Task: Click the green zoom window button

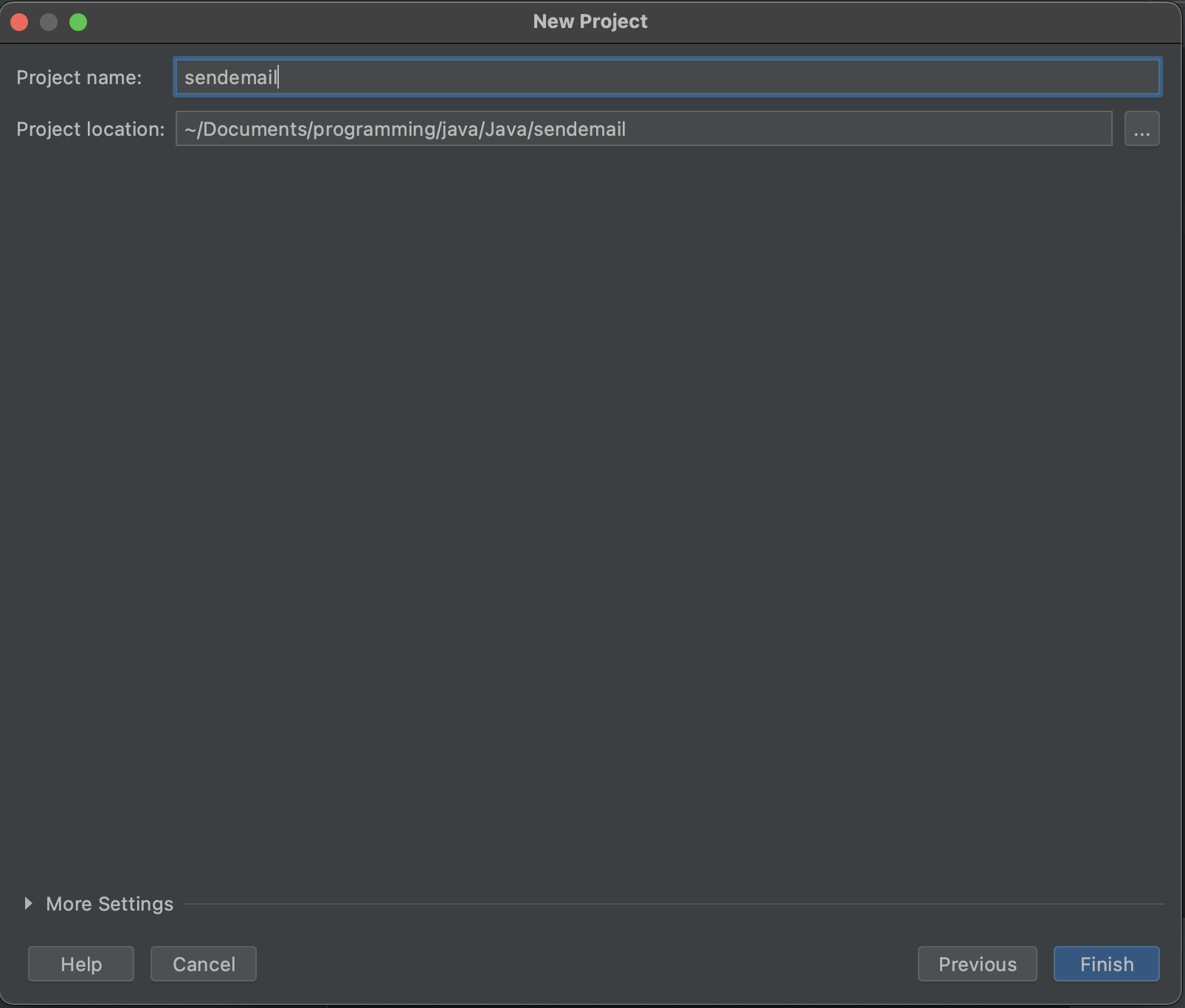Action: click(78, 22)
